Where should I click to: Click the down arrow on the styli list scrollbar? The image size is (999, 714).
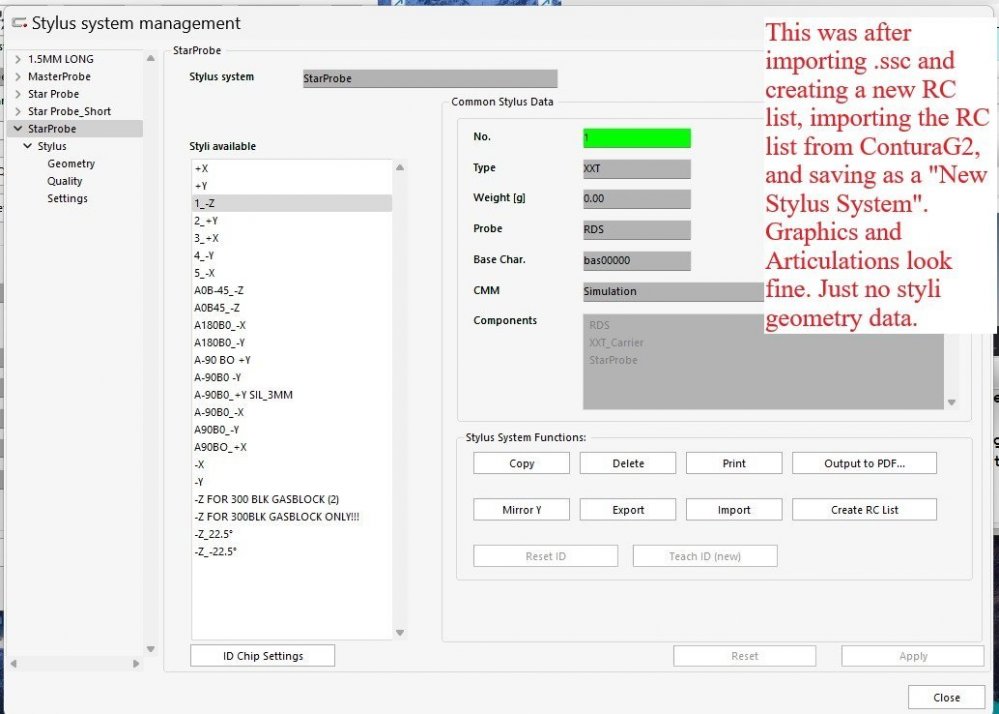click(399, 632)
